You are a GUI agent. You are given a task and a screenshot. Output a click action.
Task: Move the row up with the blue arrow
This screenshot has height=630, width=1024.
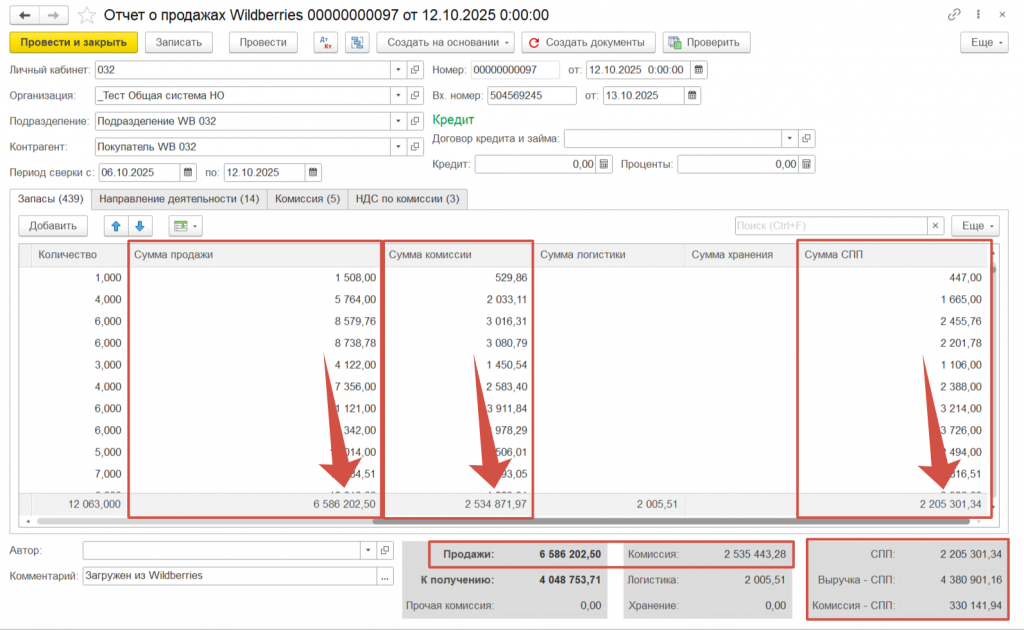[x=116, y=226]
